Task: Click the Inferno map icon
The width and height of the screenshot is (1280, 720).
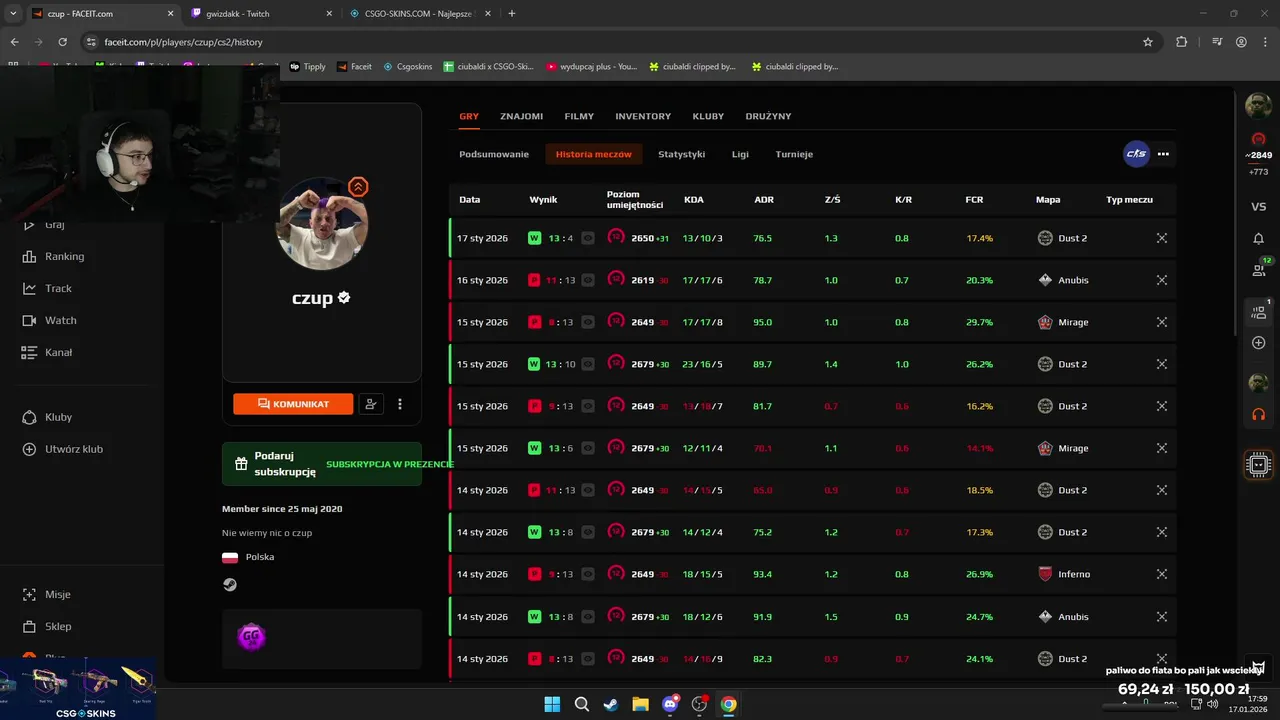Action: pos(1046,574)
